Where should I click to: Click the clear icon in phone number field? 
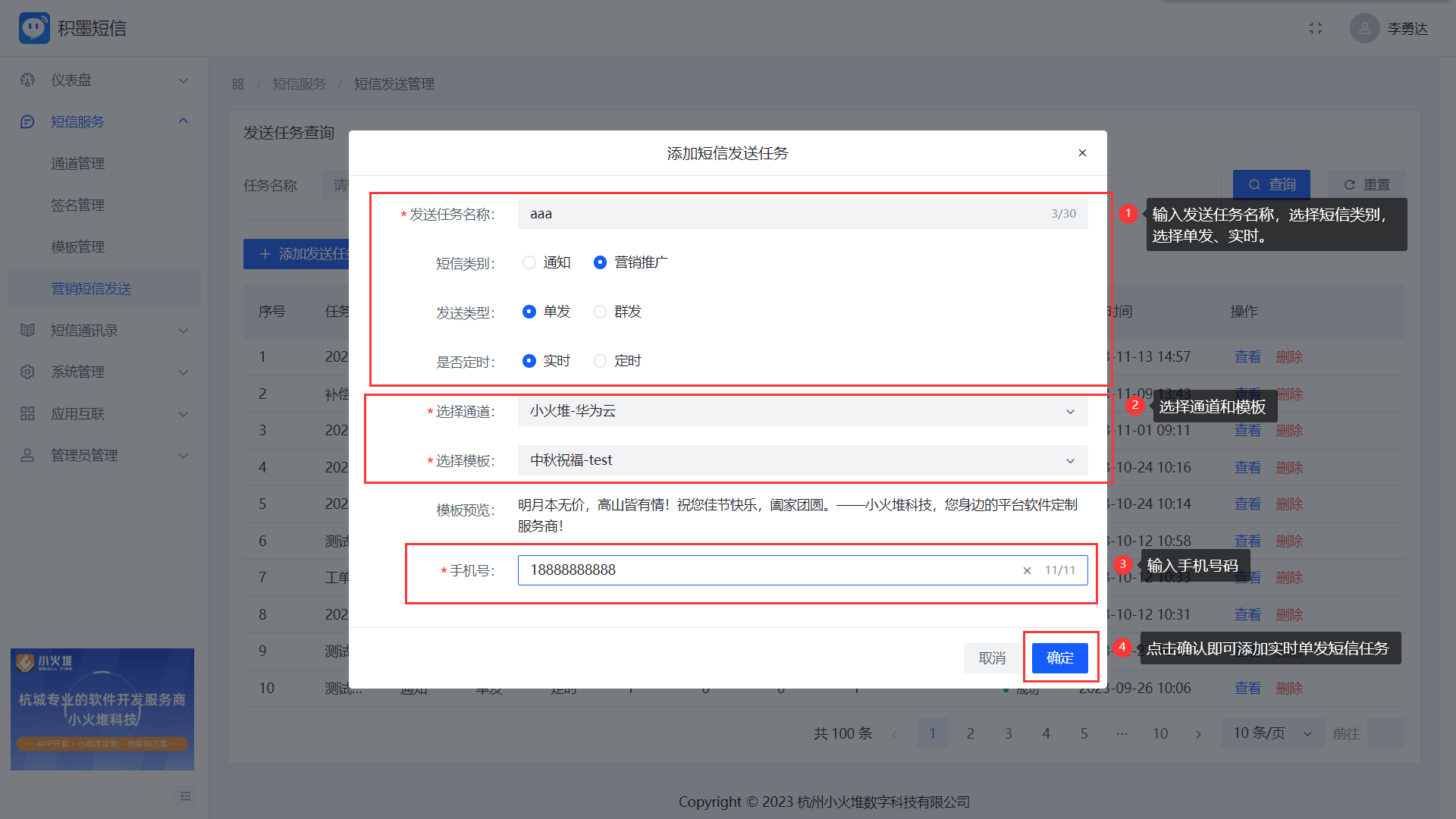[x=1027, y=570]
